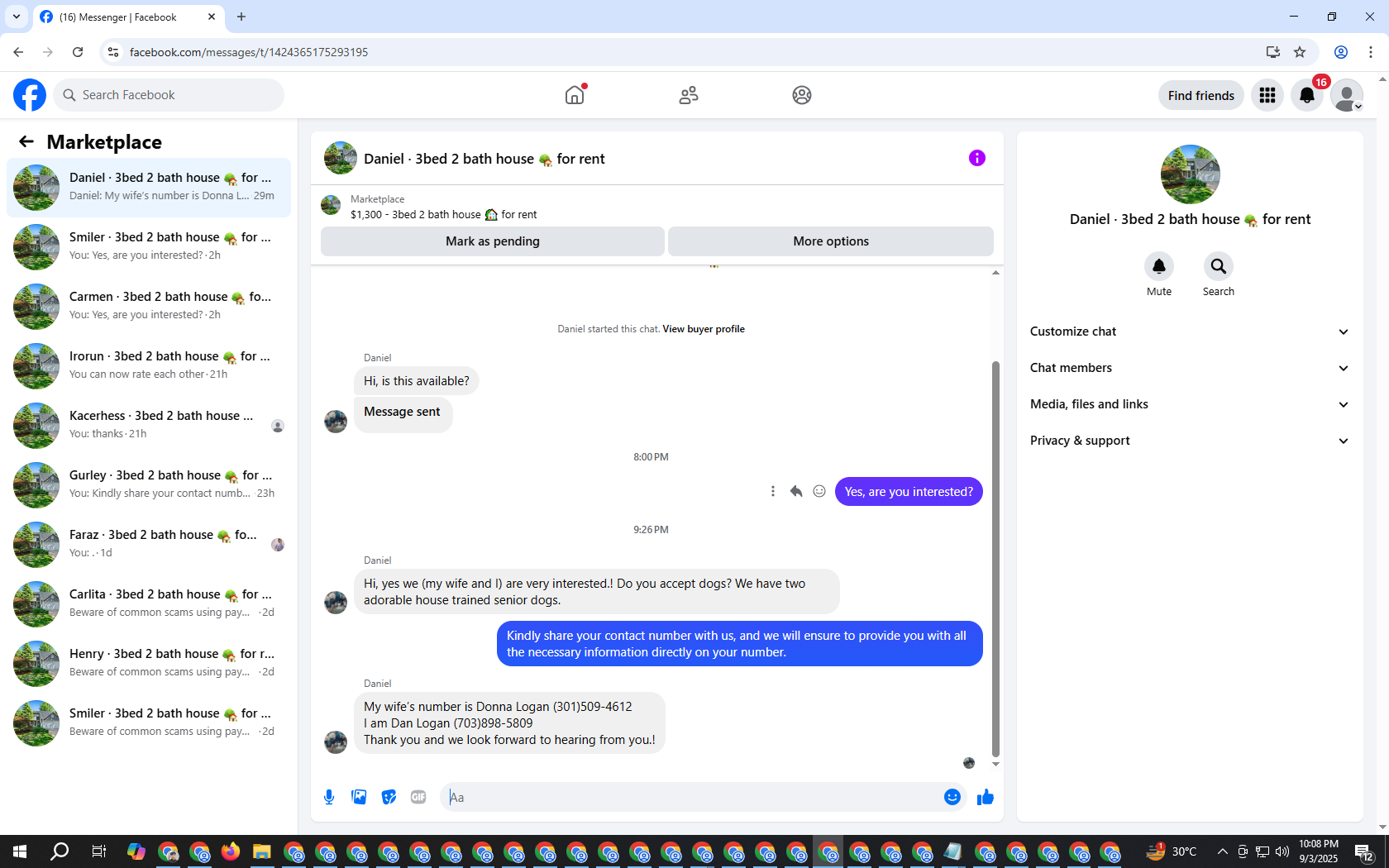Expand Customize chat section

click(x=1190, y=331)
